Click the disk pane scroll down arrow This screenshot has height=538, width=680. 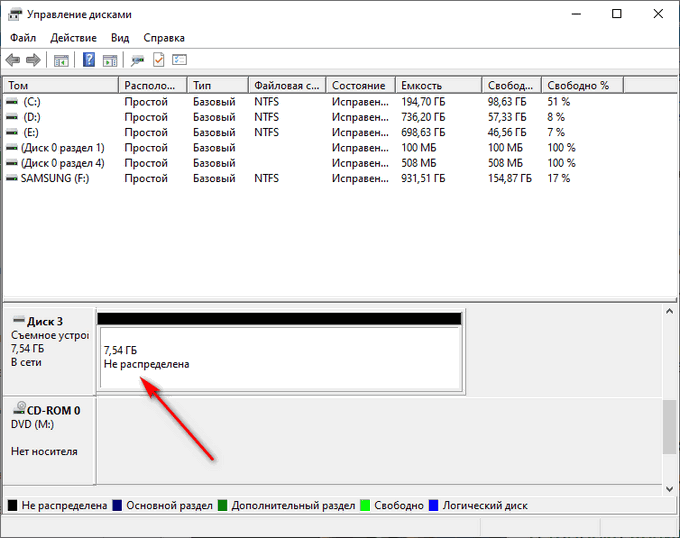pyautogui.click(x=669, y=489)
